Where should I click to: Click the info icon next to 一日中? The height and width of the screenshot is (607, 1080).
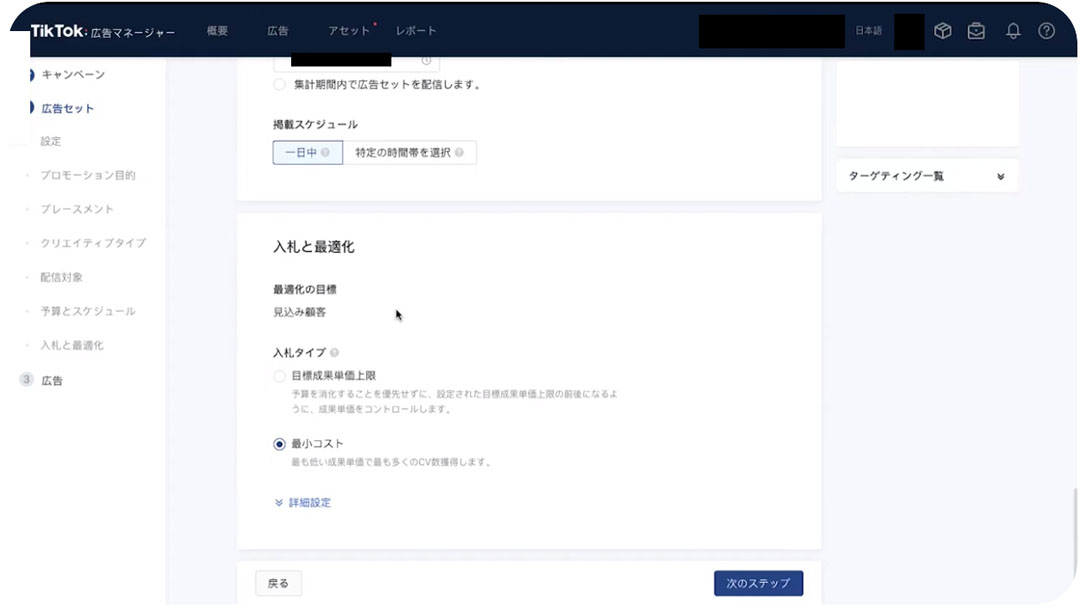[x=326, y=153]
